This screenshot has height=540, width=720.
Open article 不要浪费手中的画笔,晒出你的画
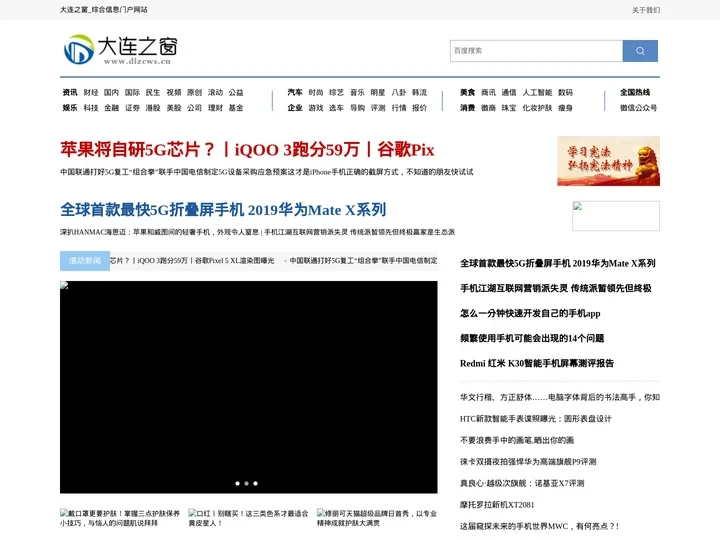point(517,440)
